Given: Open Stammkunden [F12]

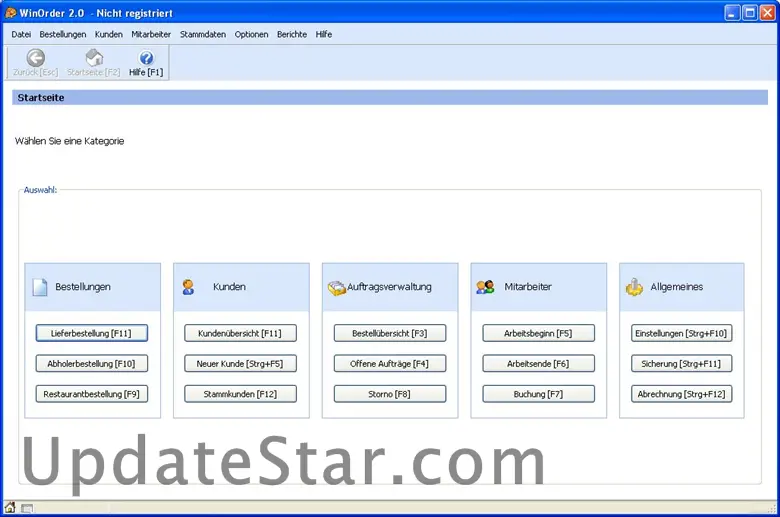Looking at the screenshot, I should point(240,394).
